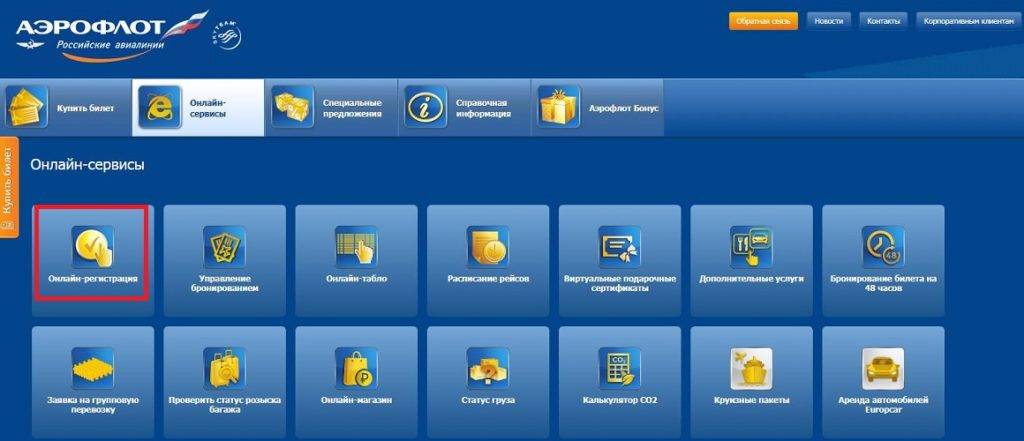Go to Справочная информация tab
This screenshot has height=441, width=1024.
click(x=464, y=108)
